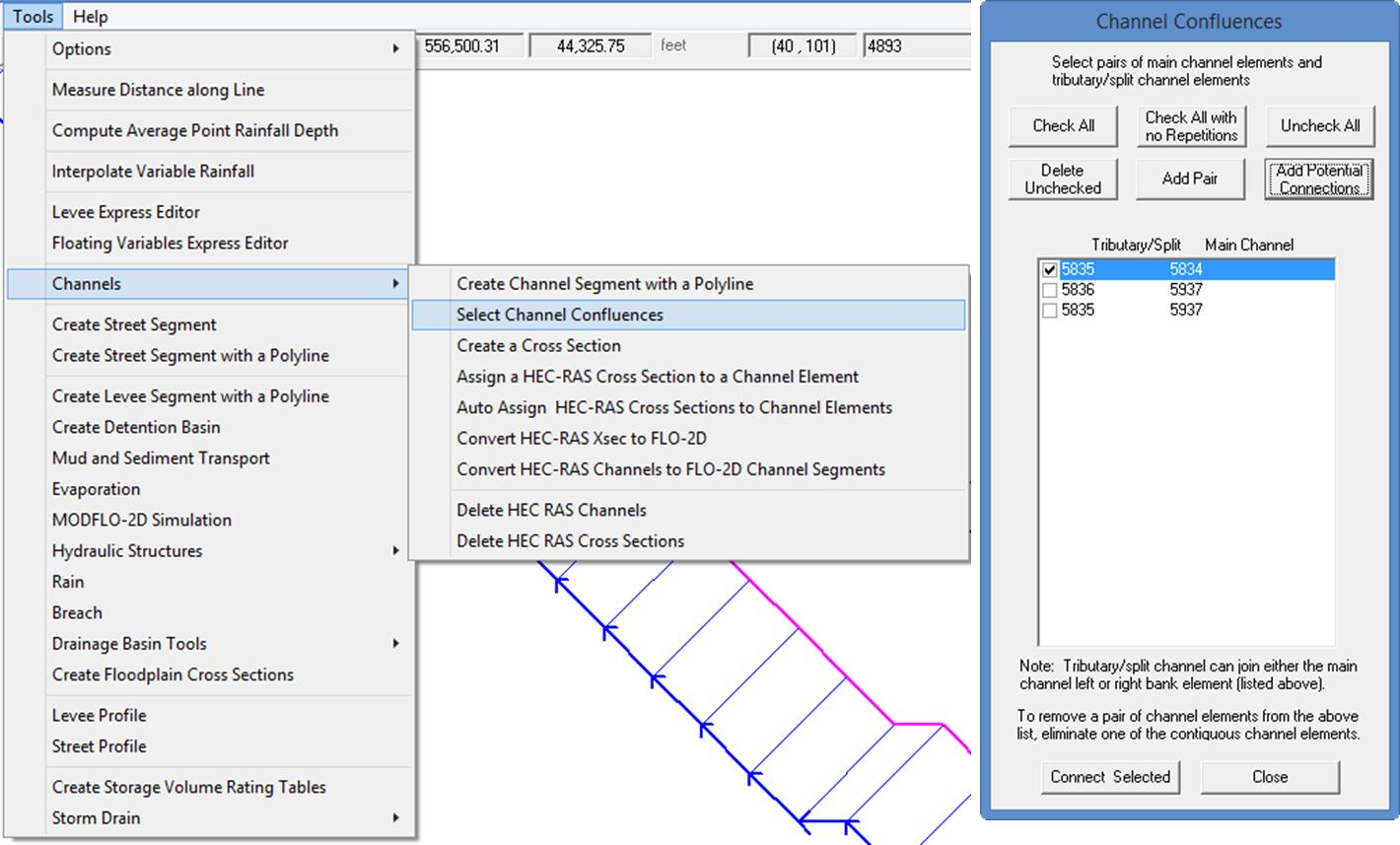Uncheck the 5835 / 5834 pair checkbox

(1050, 270)
